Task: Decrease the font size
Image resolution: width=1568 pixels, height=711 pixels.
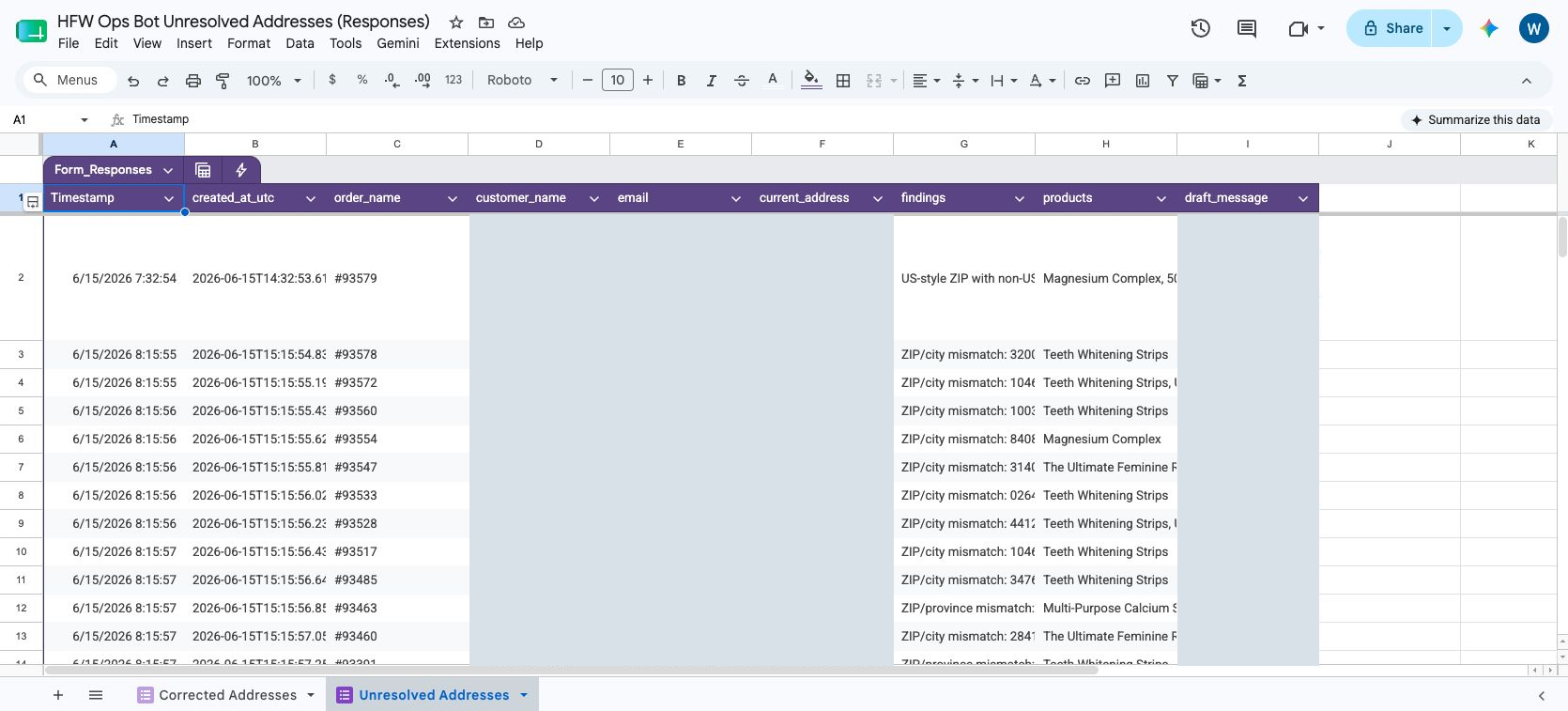Action: [588, 81]
